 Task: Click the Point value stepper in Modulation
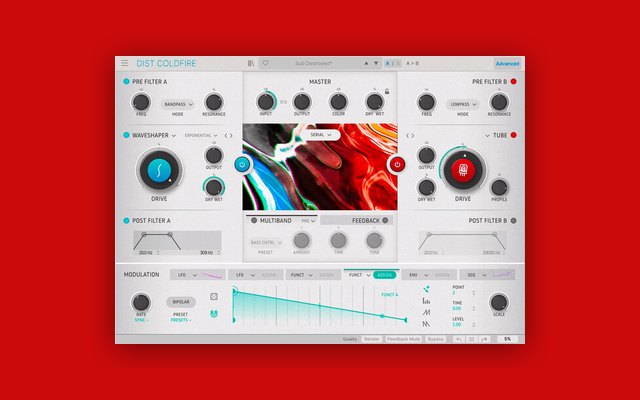point(473,293)
